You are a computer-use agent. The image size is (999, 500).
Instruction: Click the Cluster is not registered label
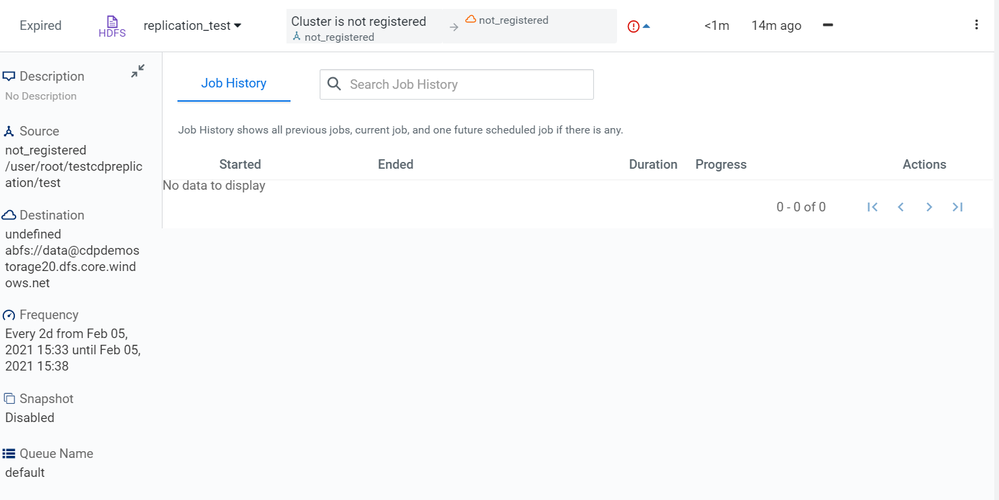tap(358, 21)
